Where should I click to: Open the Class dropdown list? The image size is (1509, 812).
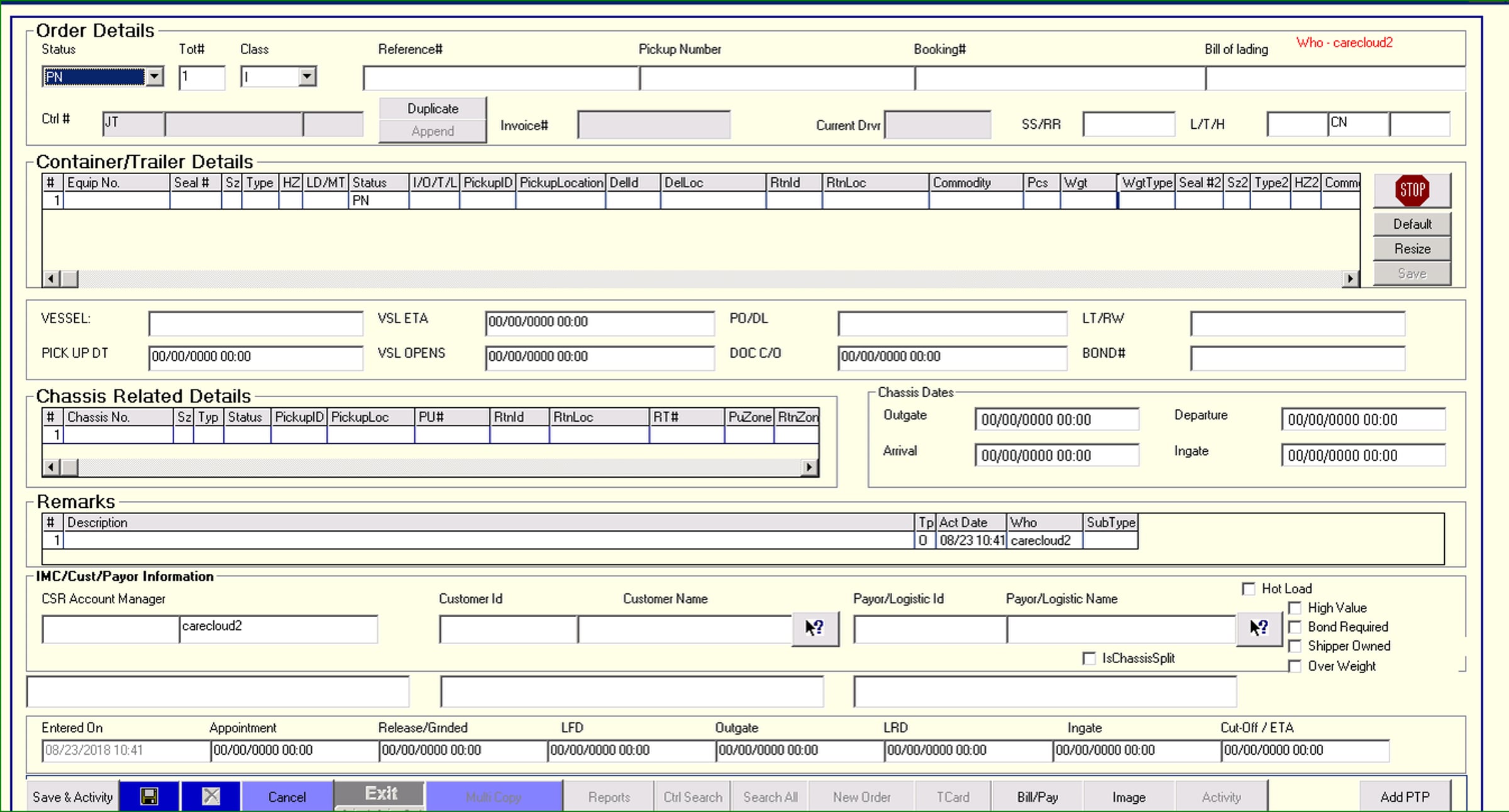[307, 77]
